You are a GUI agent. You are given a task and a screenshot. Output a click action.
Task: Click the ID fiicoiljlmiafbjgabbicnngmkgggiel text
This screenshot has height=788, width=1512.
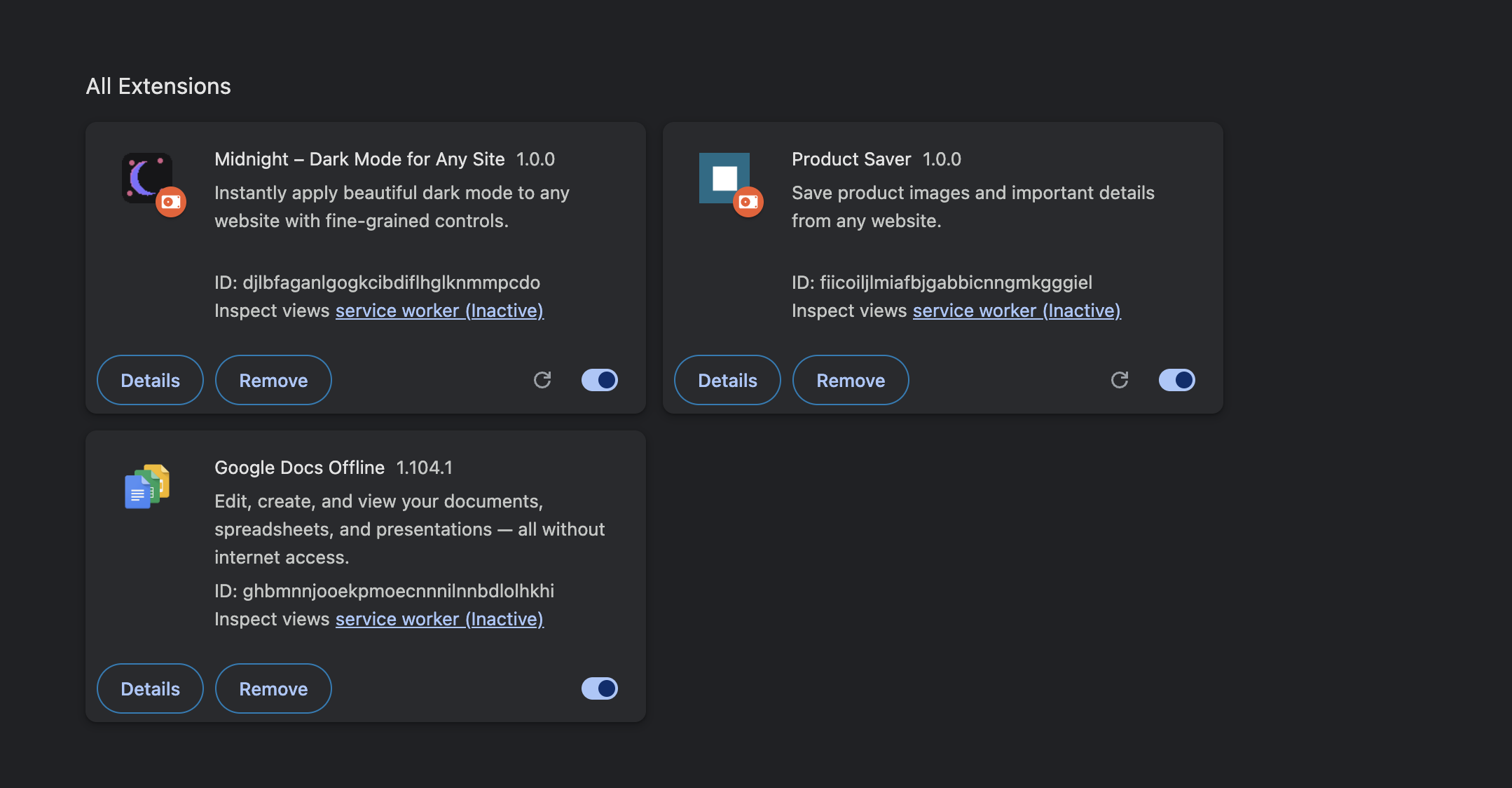click(942, 283)
